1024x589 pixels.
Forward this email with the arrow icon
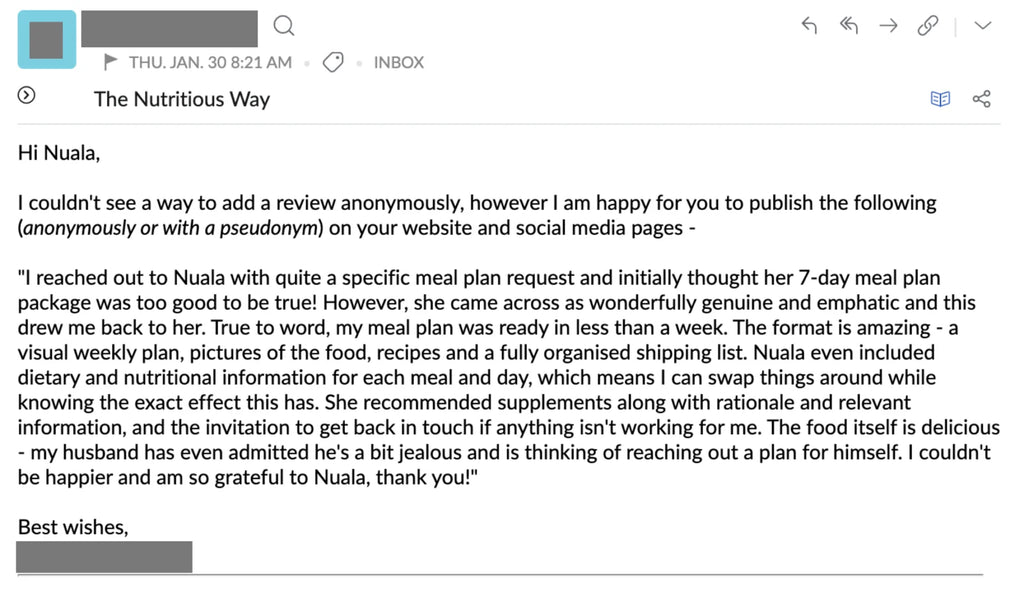pyautogui.click(x=888, y=26)
